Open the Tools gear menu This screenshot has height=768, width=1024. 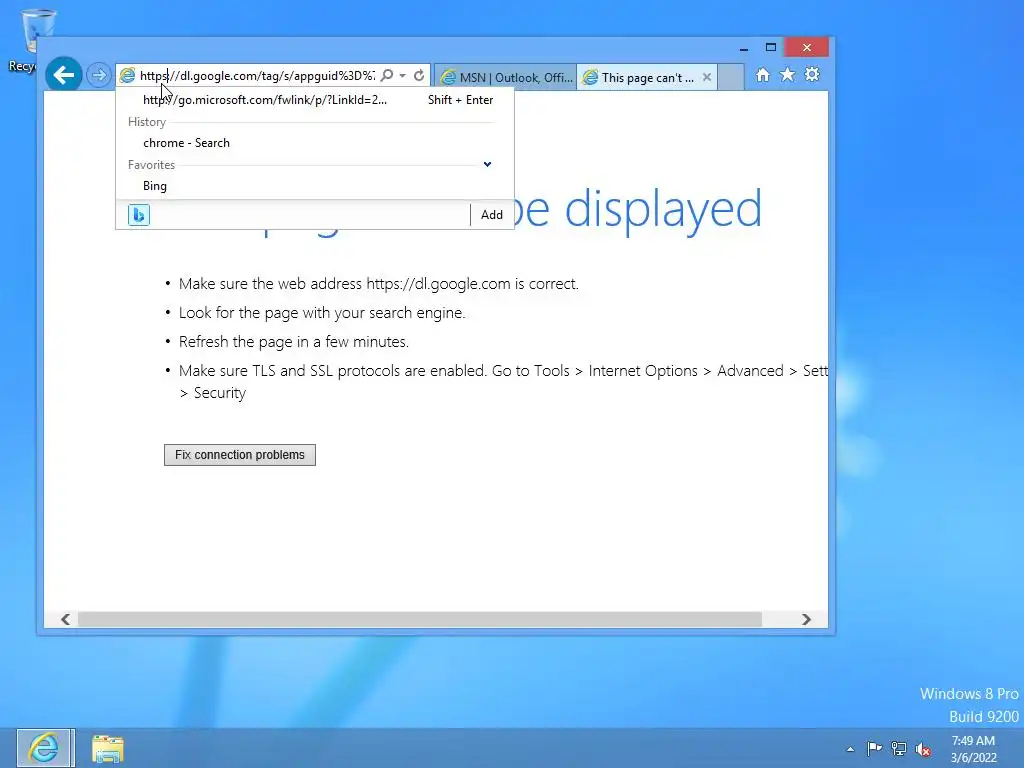pos(812,74)
